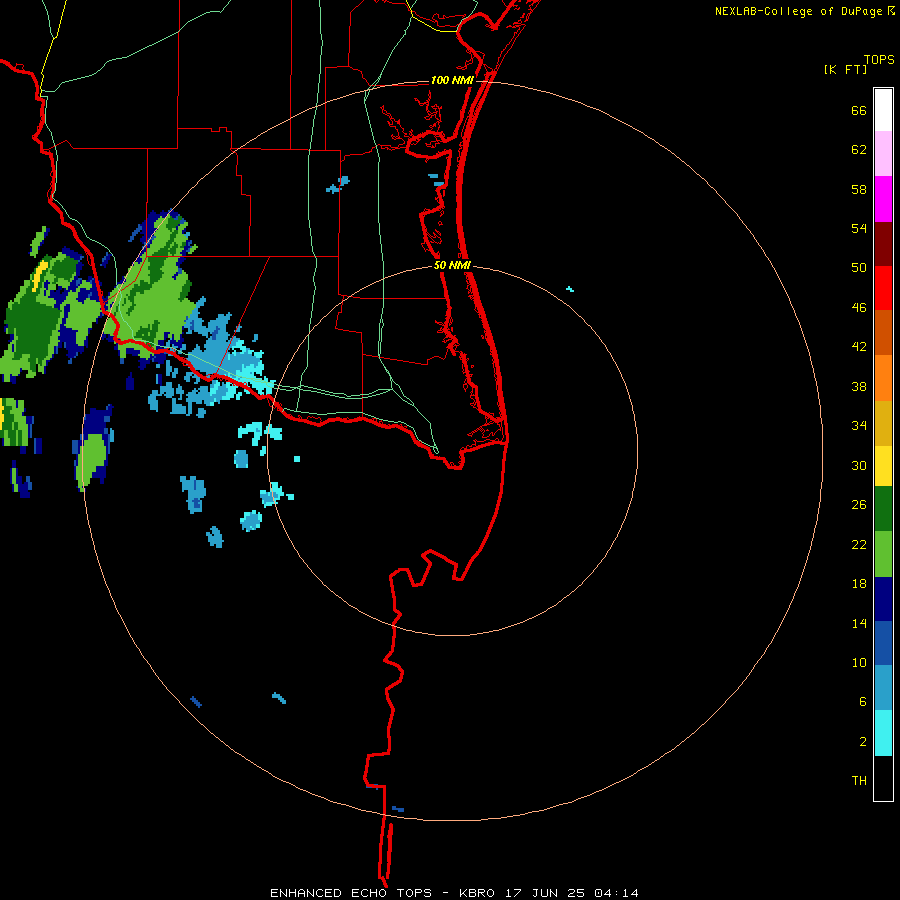Click the 26 legend value
Viewport: 900px width, 900px height.
[859, 505]
